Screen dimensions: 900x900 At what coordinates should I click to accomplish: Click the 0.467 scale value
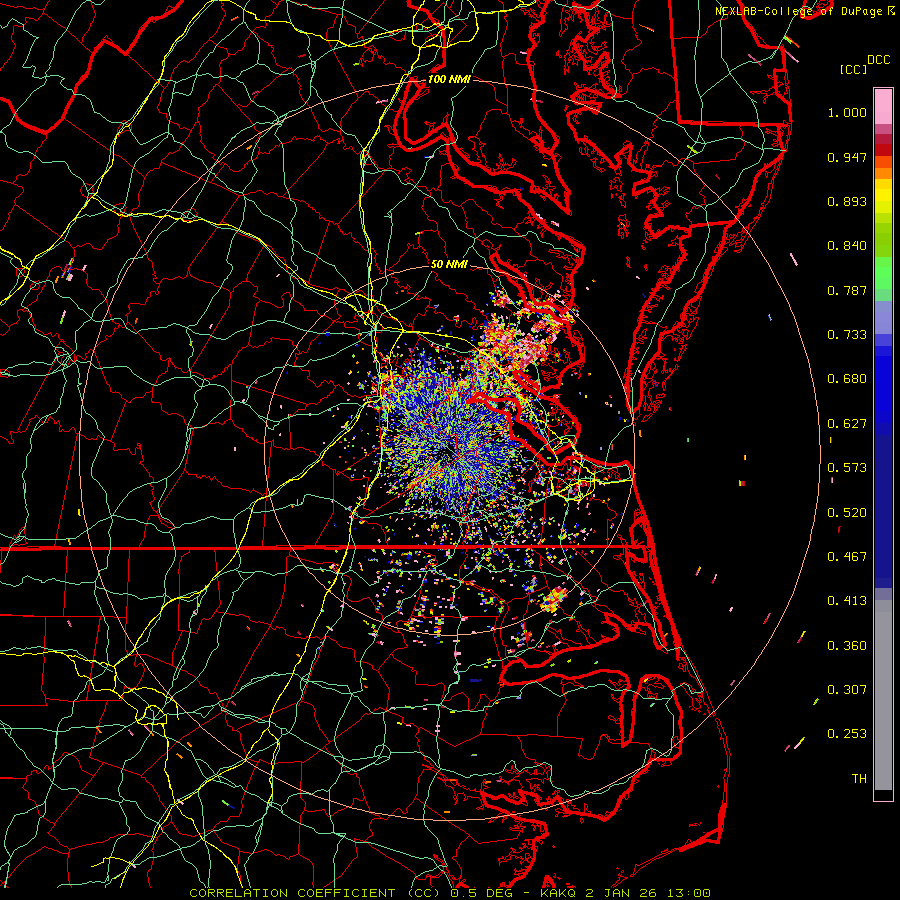847,557
